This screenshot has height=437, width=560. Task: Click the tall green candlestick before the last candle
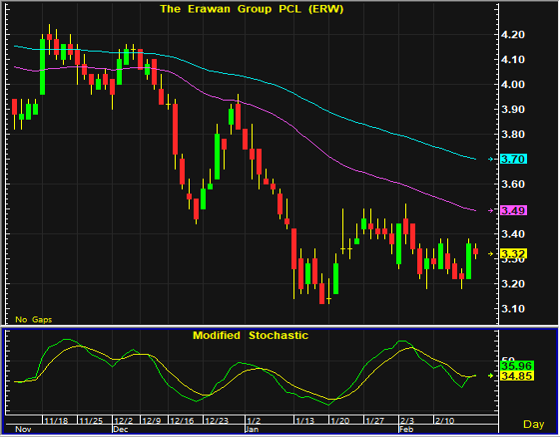tap(468, 261)
